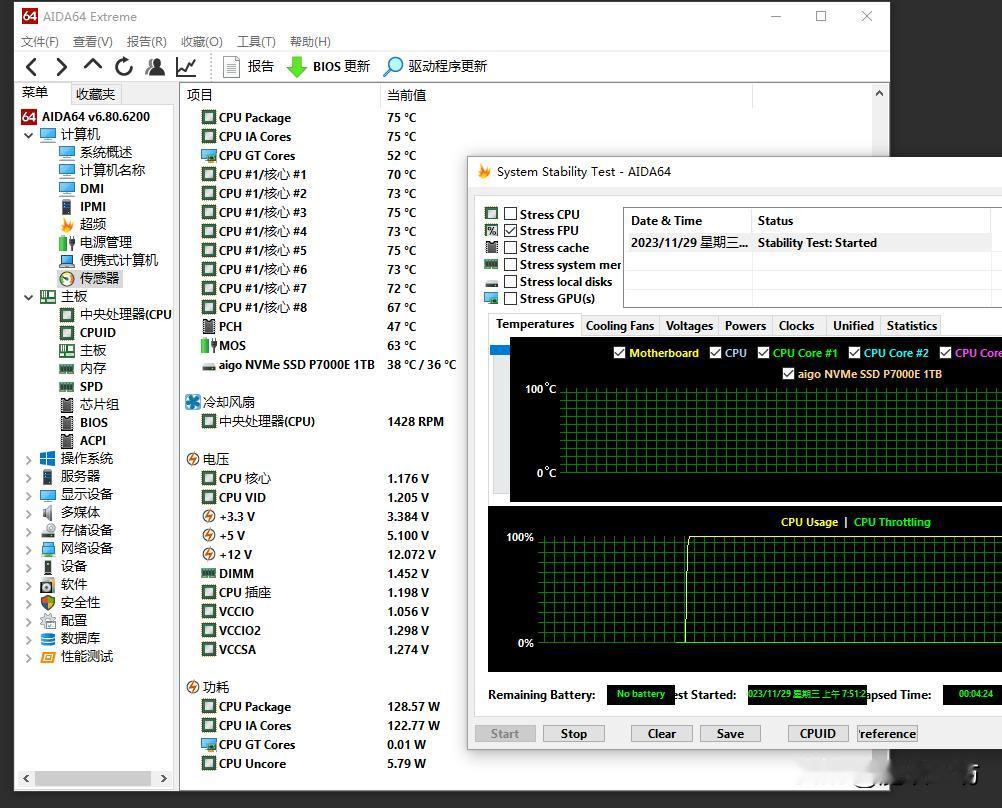
Task: Click the green BIOS 更新 download icon
Action: tap(297, 66)
